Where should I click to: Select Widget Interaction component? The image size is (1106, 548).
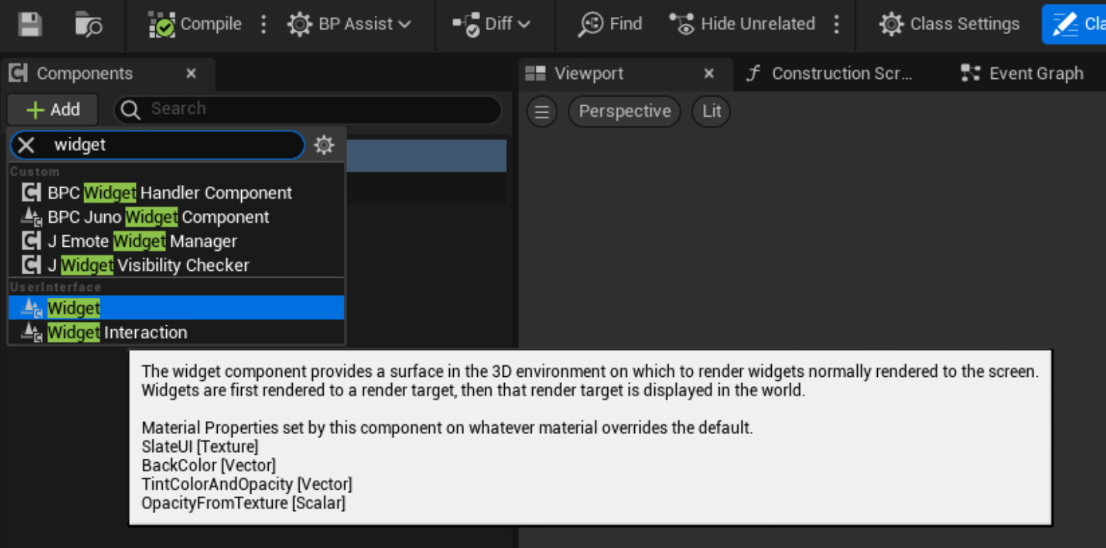(x=117, y=333)
